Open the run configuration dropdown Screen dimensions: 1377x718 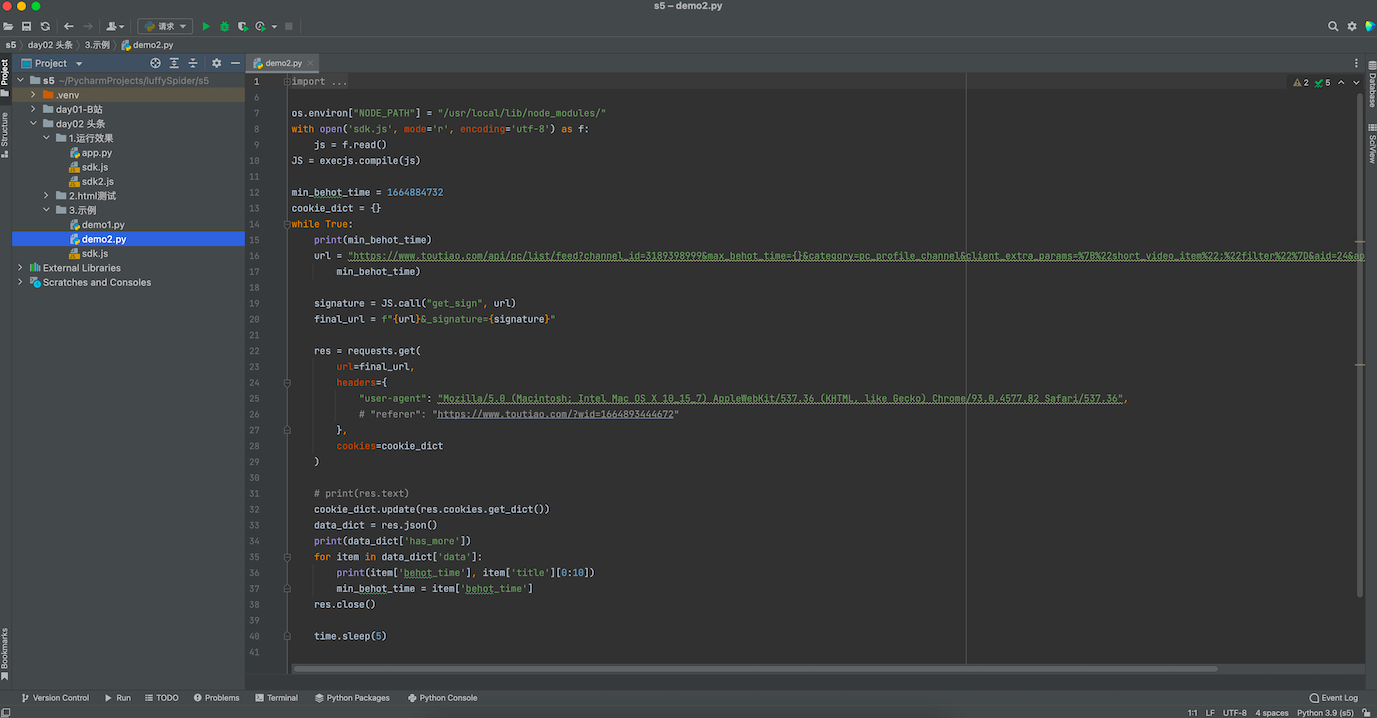(165, 26)
